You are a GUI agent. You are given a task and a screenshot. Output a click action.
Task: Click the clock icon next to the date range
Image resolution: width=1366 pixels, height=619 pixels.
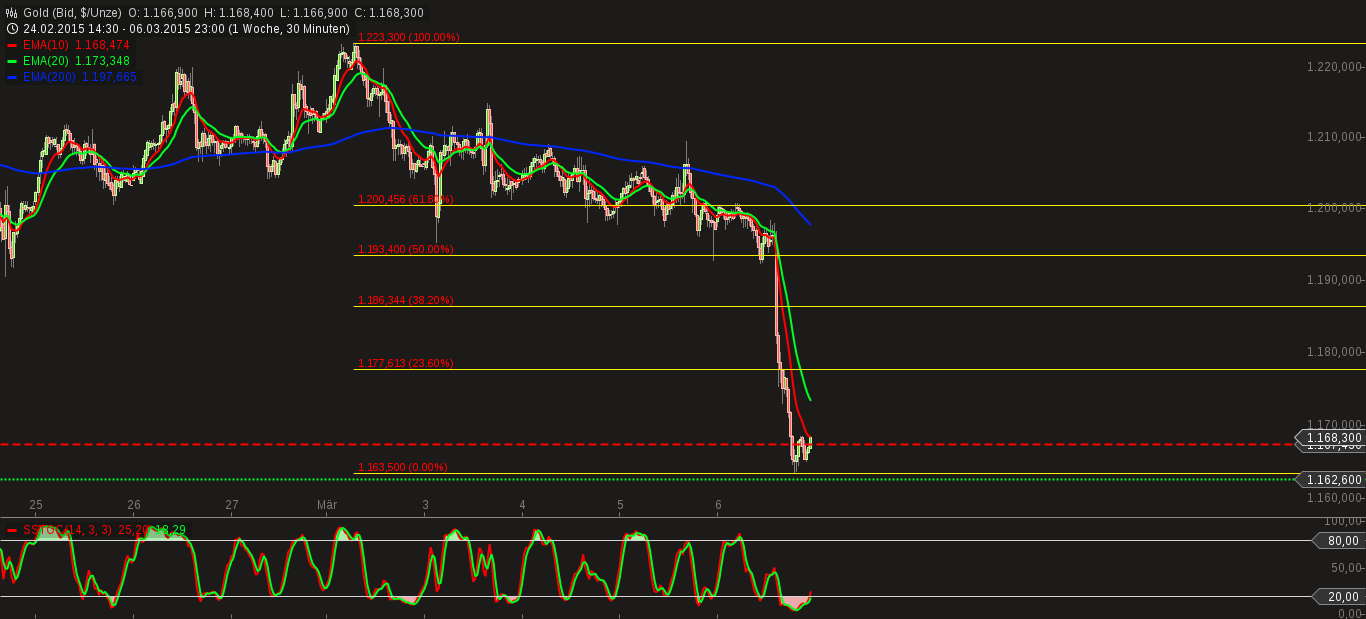pyautogui.click(x=12, y=28)
